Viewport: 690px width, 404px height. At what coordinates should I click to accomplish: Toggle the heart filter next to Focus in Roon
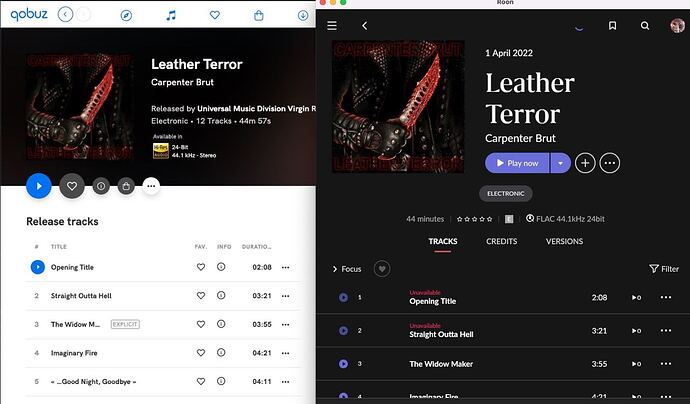pyautogui.click(x=382, y=268)
